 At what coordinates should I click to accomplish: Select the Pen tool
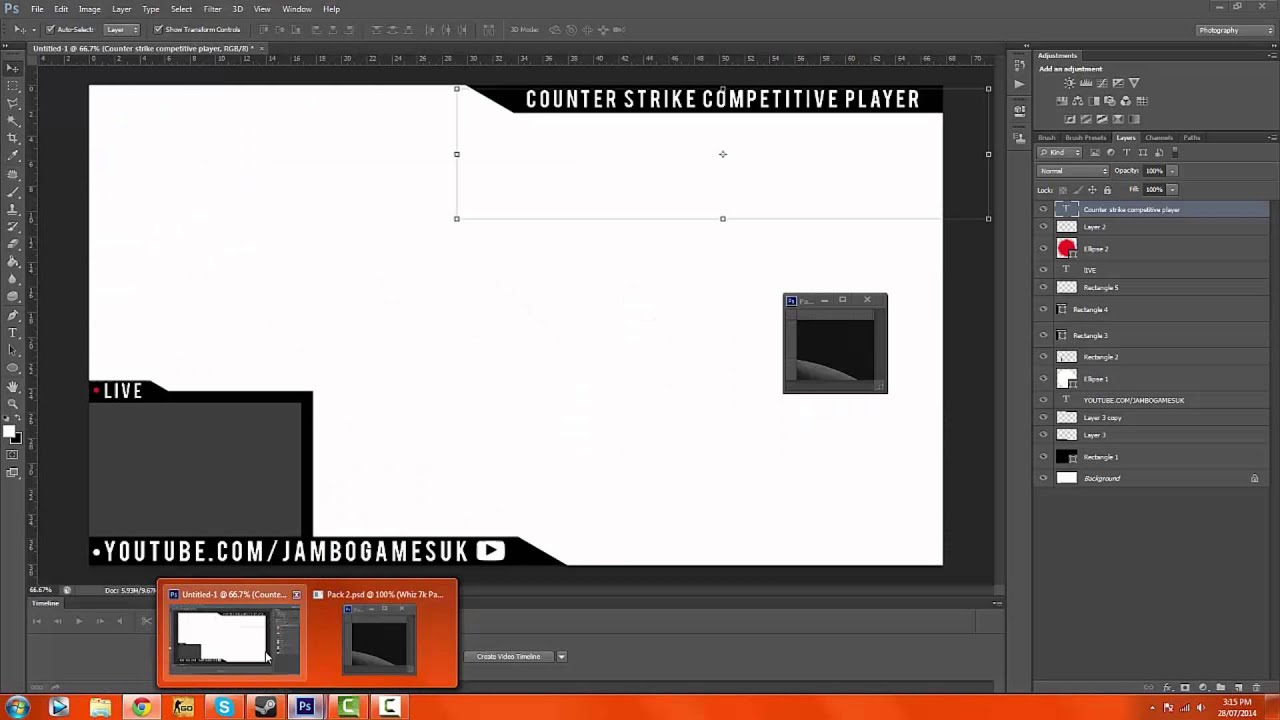12,315
